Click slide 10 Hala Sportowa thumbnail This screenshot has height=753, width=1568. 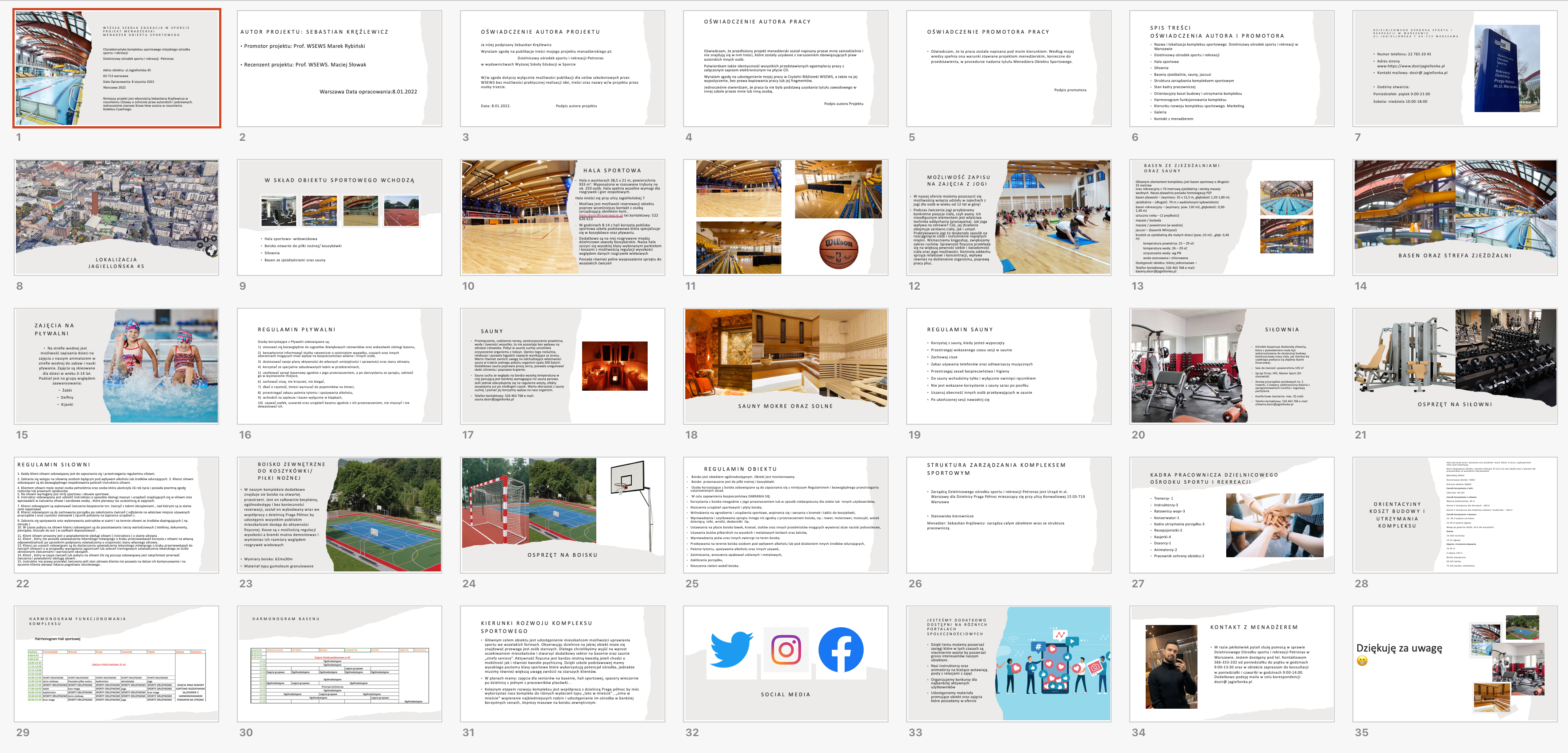[562, 217]
